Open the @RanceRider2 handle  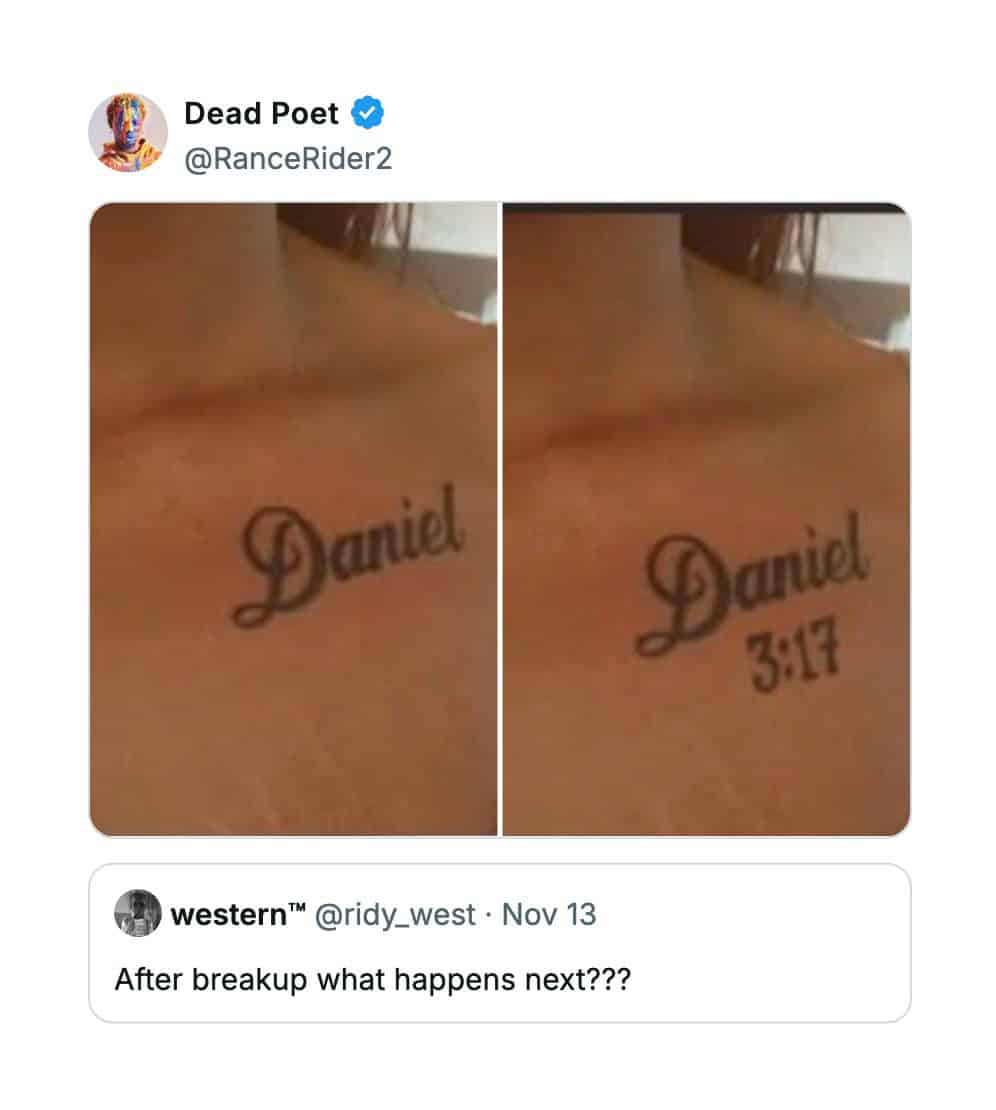[x=288, y=159]
